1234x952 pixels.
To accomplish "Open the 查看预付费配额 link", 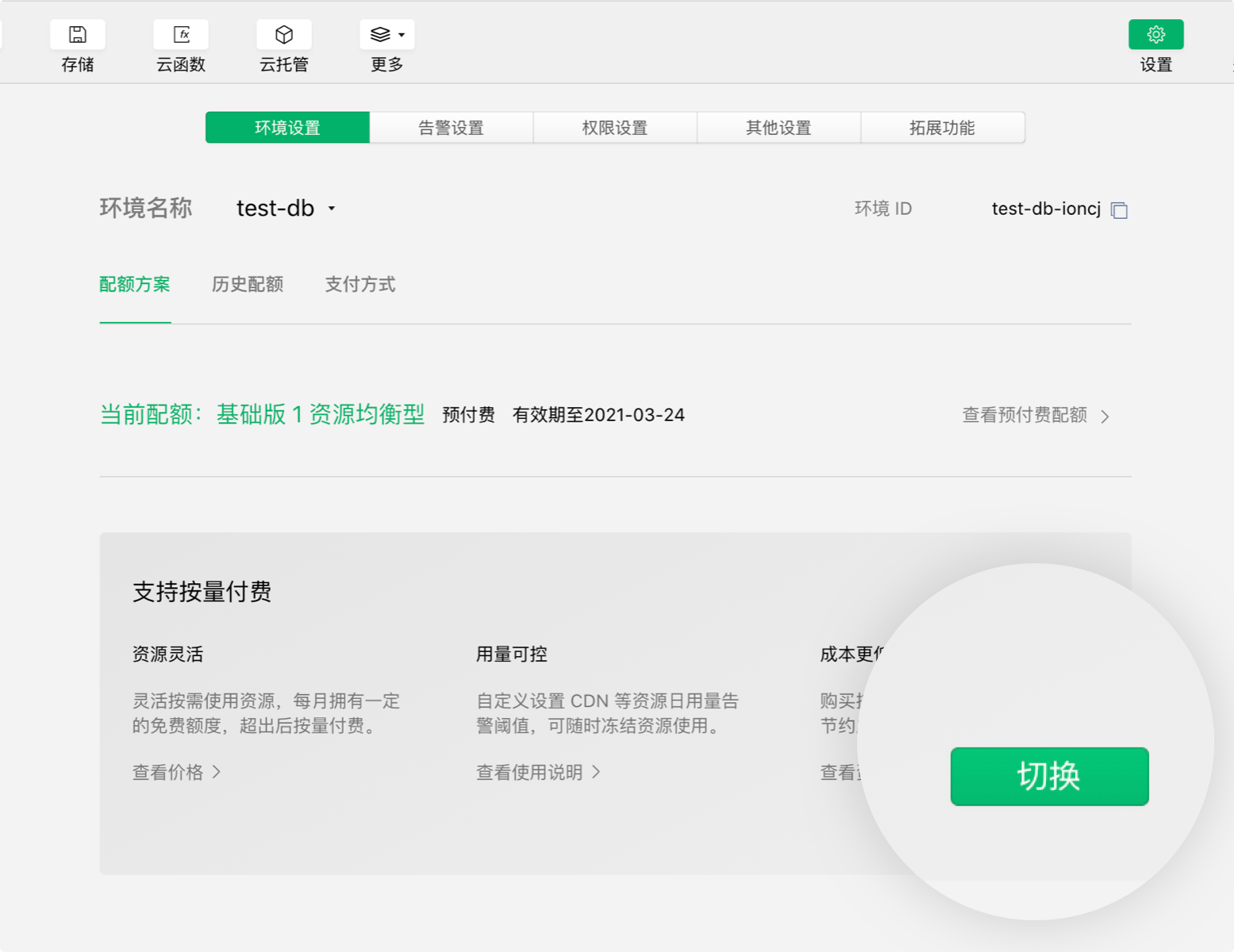I will tap(1035, 416).
